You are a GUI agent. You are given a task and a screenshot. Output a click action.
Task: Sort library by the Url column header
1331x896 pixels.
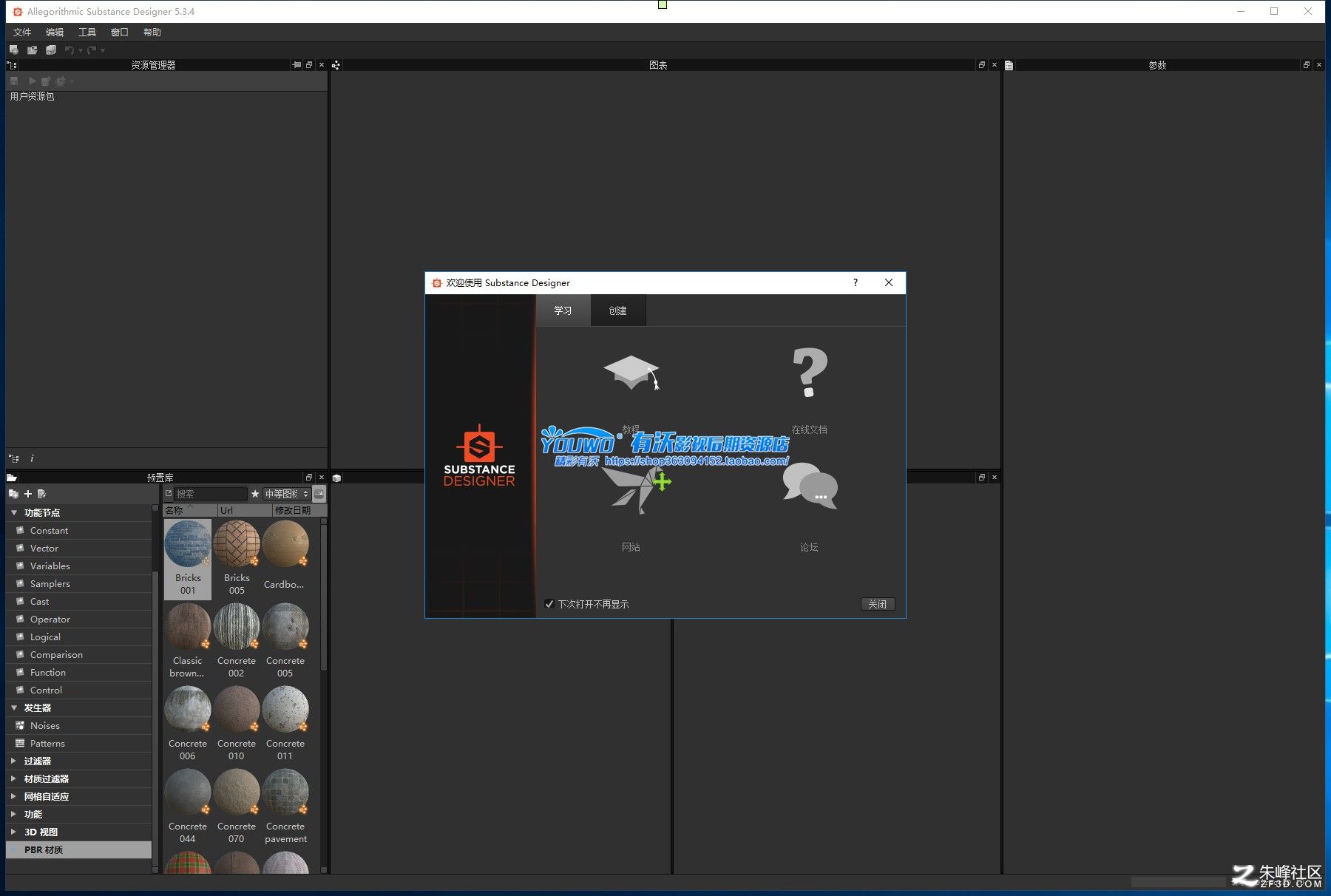245,510
